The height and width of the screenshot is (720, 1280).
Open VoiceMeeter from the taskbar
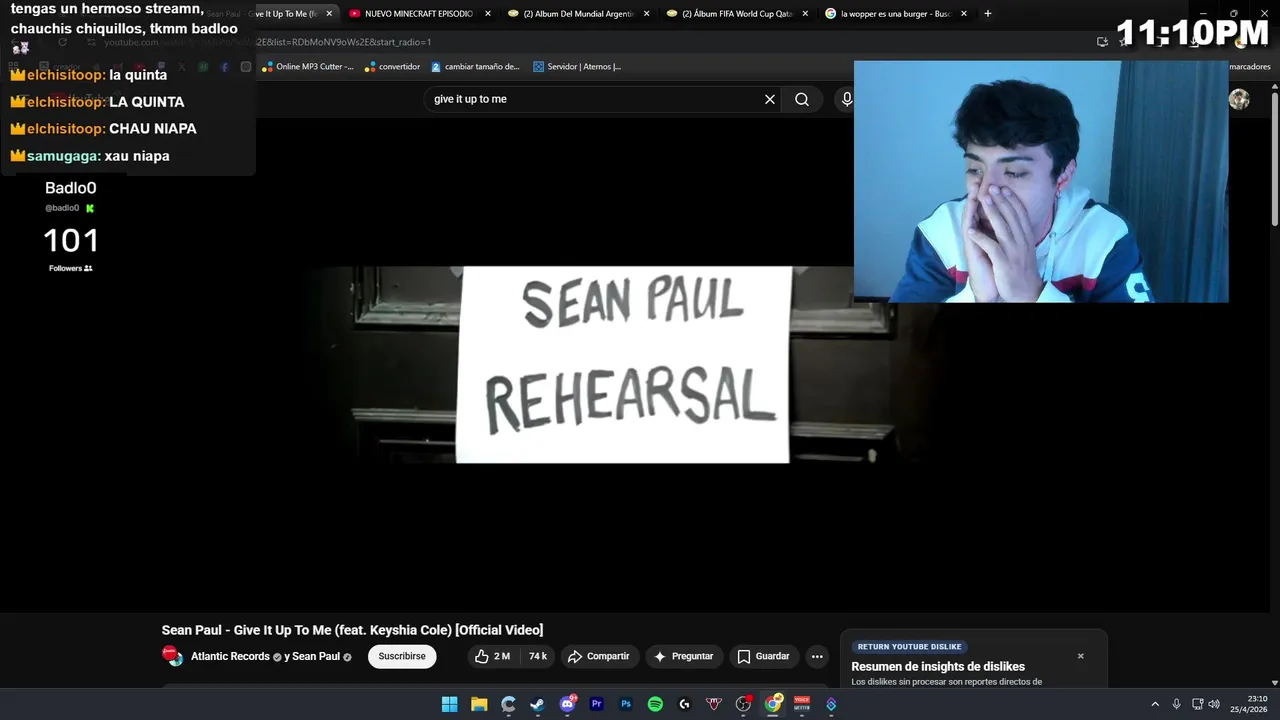pyautogui.click(x=802, y=704)
